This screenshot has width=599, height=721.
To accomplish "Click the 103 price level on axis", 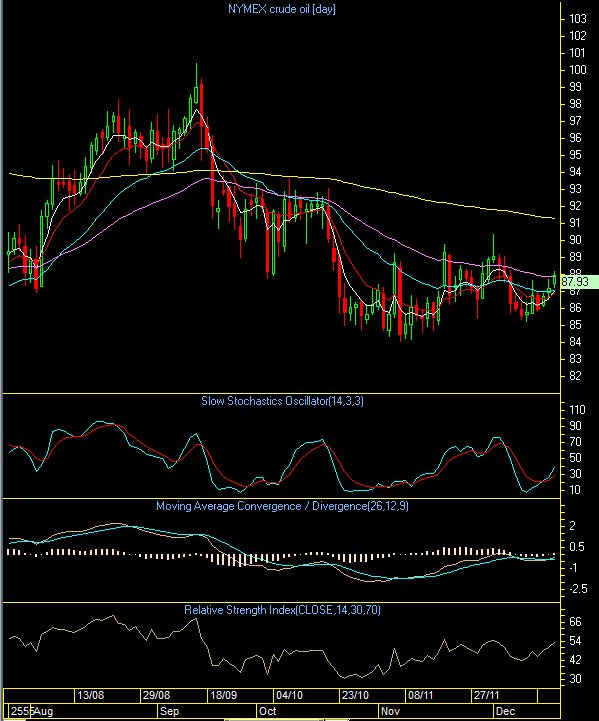I will [x=578, y=19].
